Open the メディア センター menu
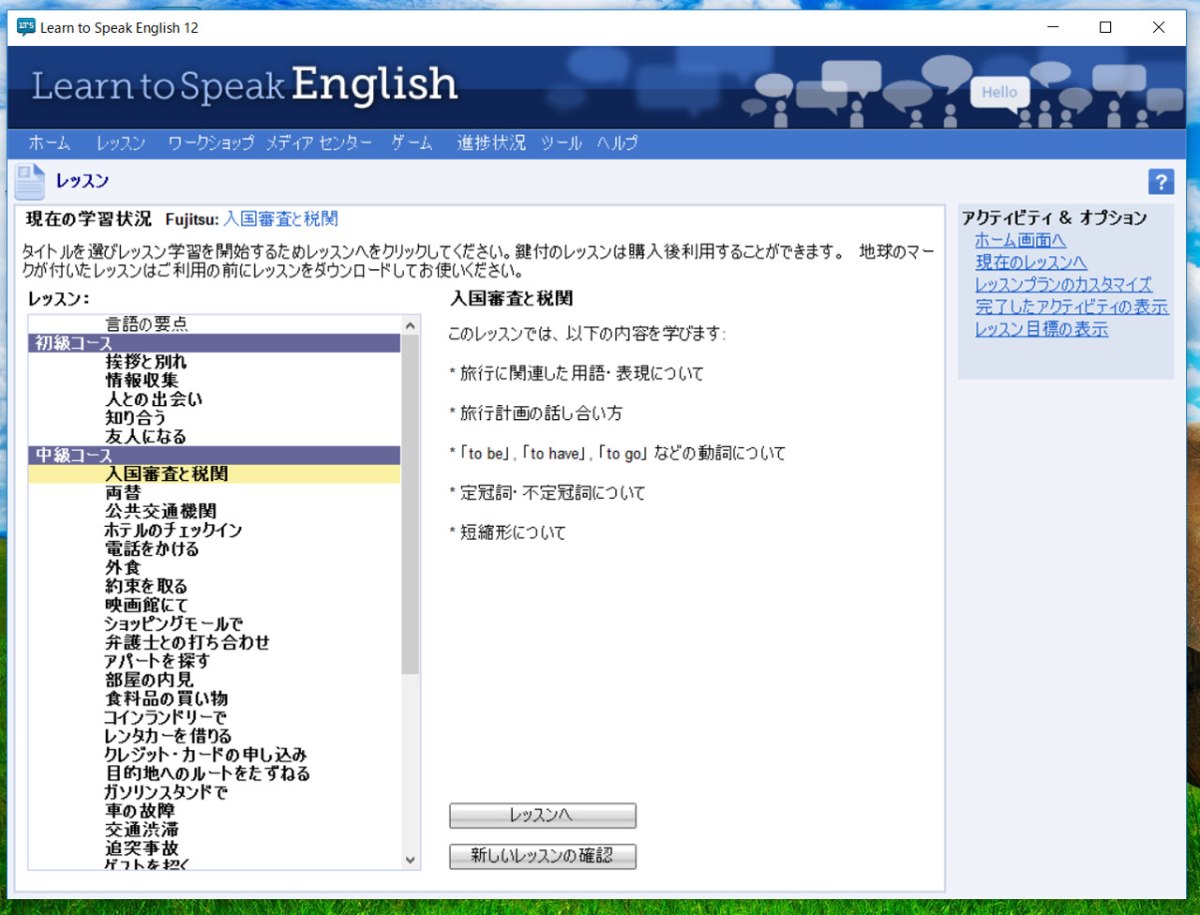This screenshot has height=915, width=1200. (319, 143)
